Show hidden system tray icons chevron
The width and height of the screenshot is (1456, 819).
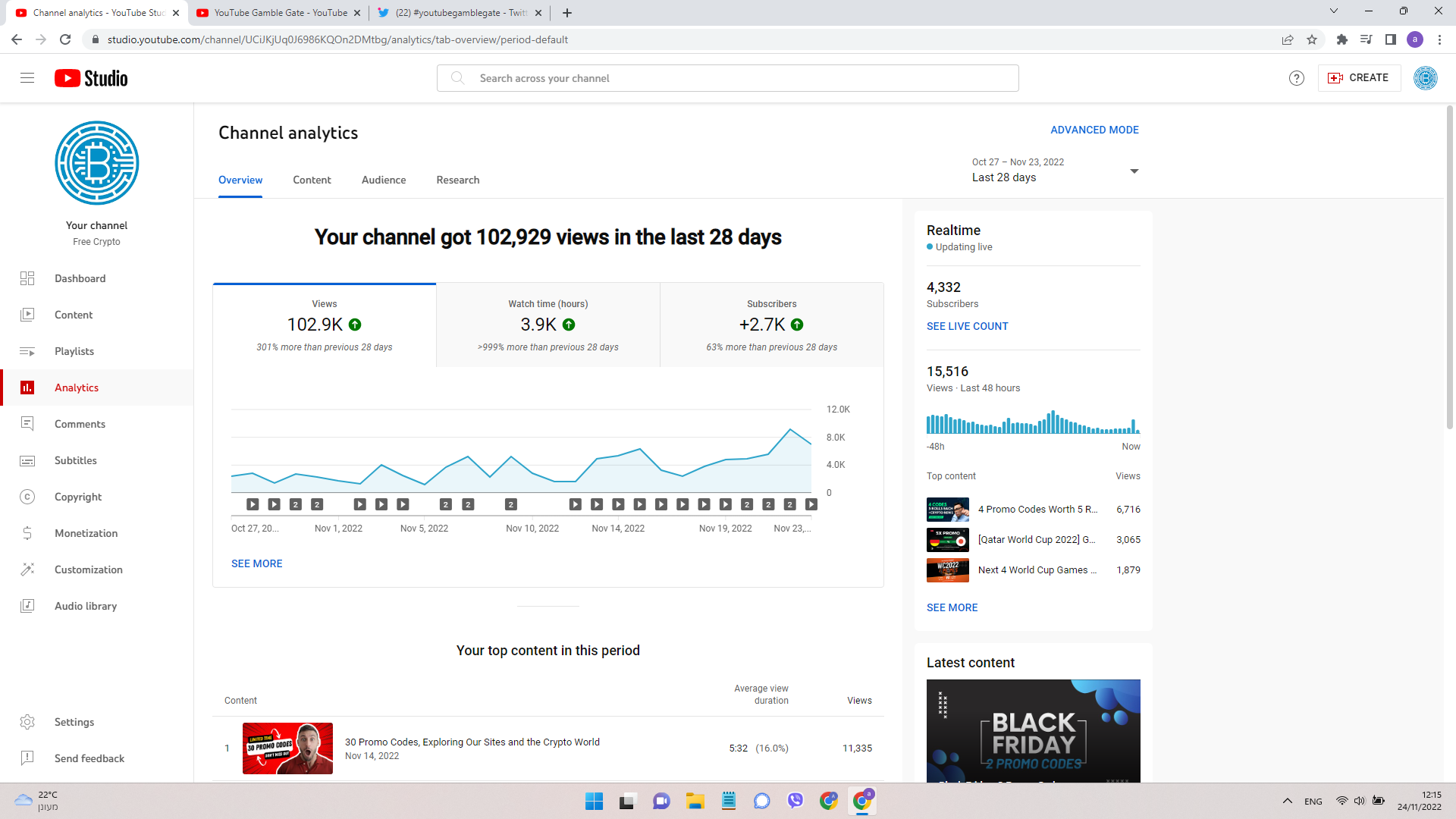coord(1287,801)
